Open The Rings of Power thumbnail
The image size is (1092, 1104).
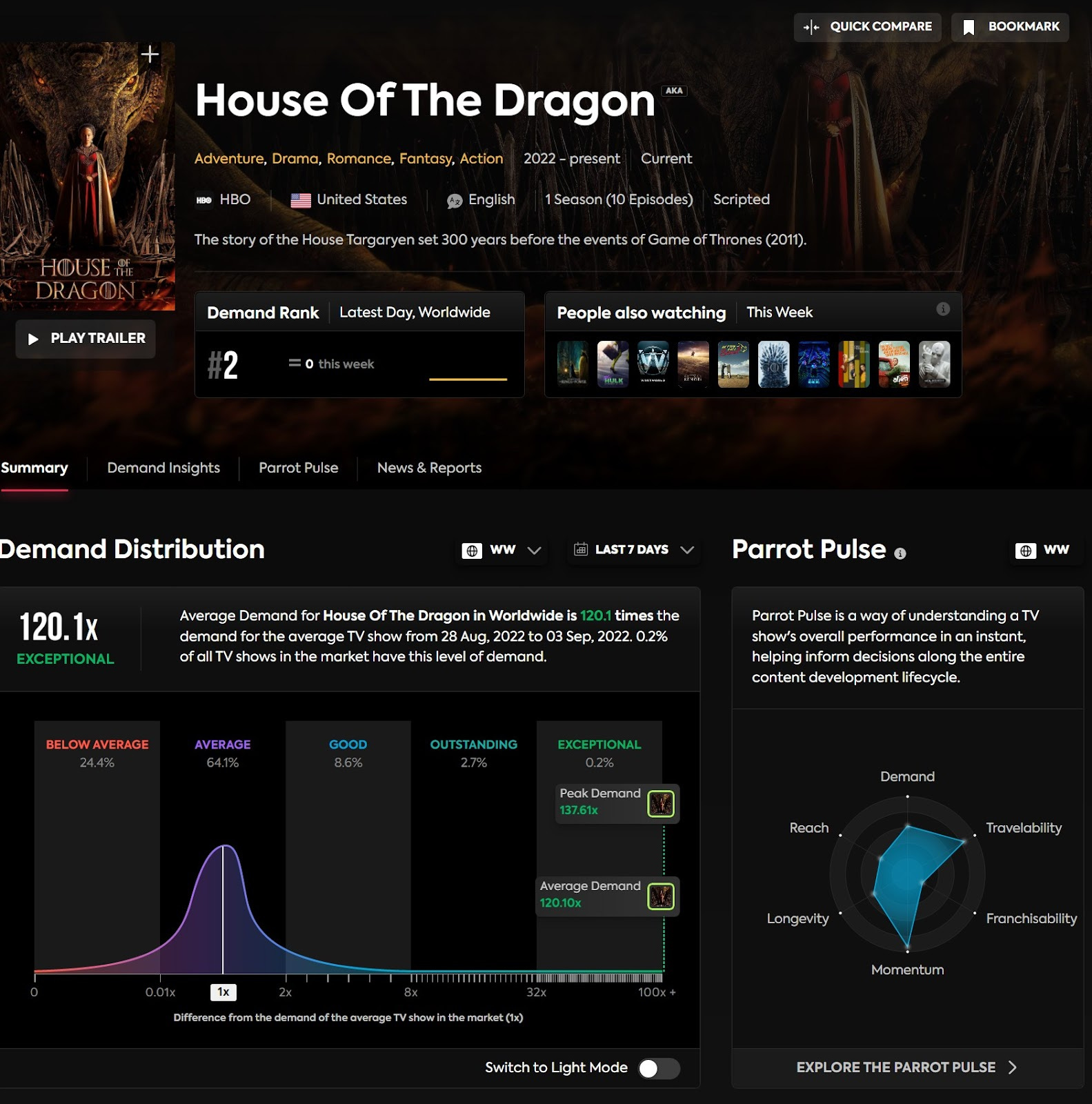click(x=573, y=364)
